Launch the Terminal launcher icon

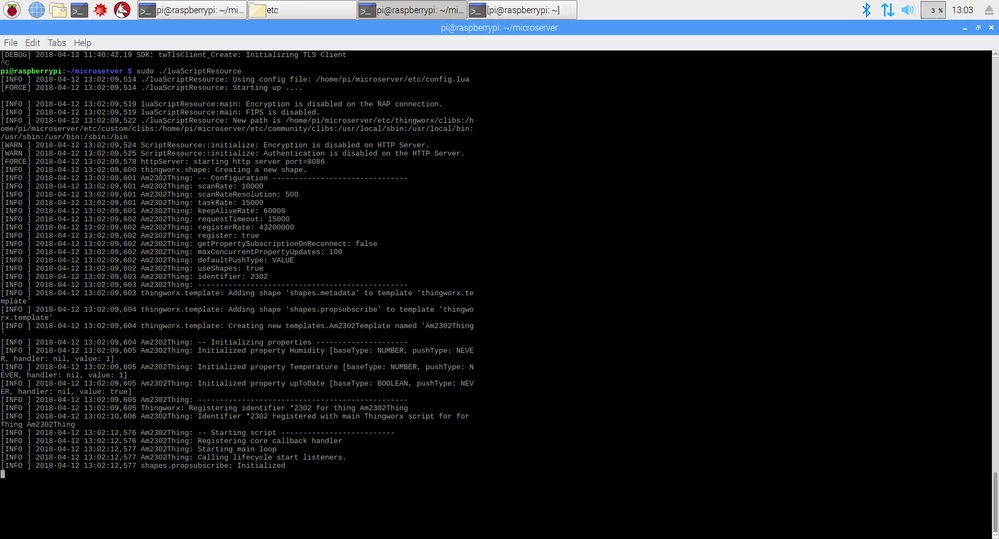[79, 10]
